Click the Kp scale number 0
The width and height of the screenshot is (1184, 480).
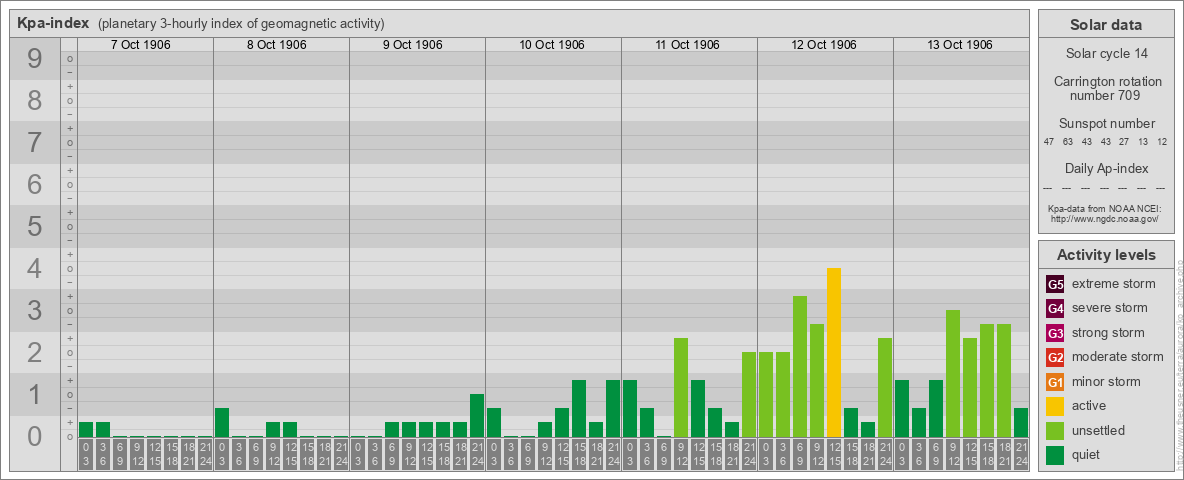[35, 436]
